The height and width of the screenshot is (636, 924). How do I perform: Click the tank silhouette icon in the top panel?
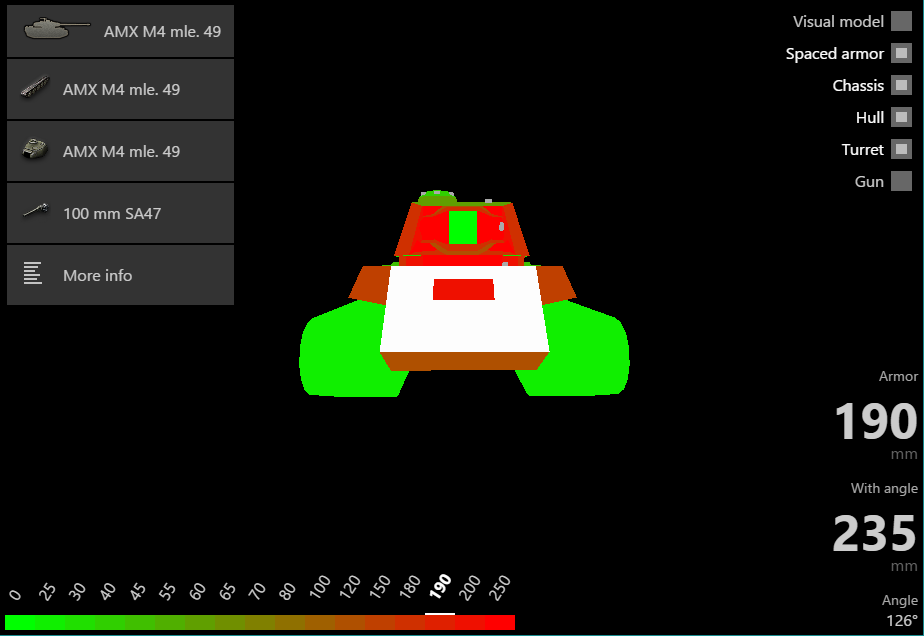tap(57, 28)
